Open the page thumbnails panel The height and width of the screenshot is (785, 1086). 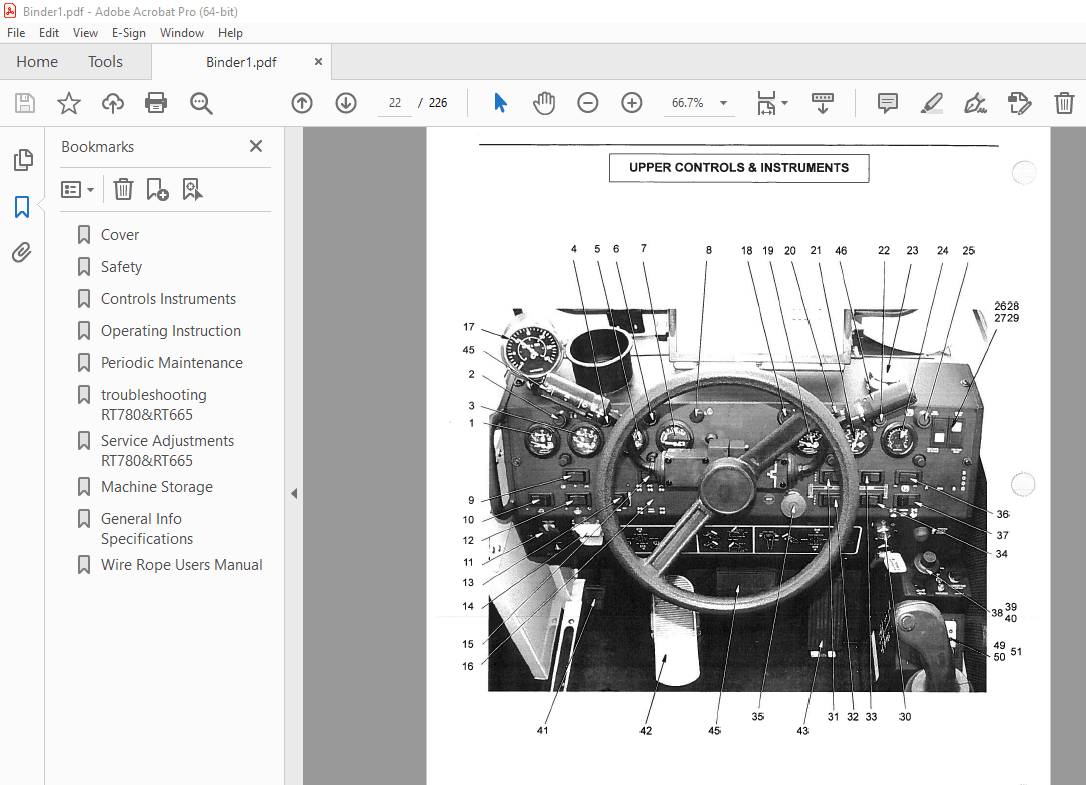[22, 160]
